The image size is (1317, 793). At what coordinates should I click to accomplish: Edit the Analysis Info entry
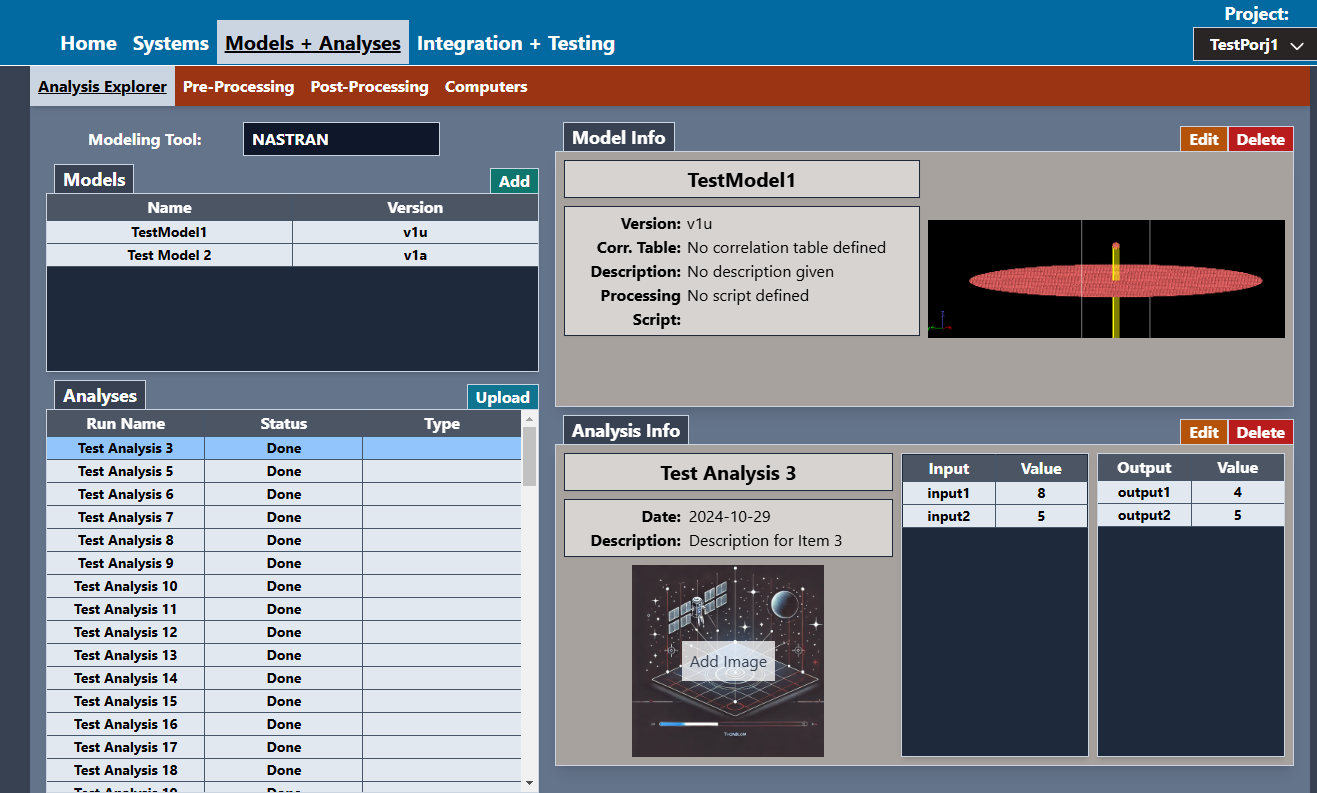click(1203, 432)
